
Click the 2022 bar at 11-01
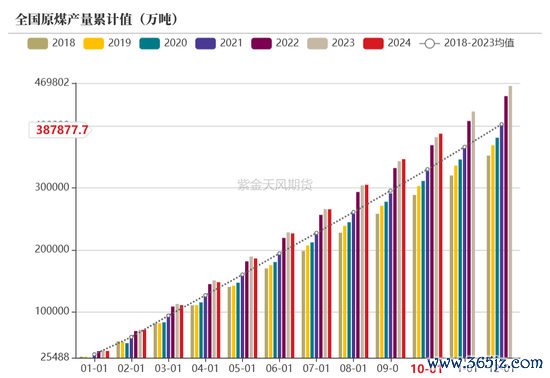pos(469,239)
